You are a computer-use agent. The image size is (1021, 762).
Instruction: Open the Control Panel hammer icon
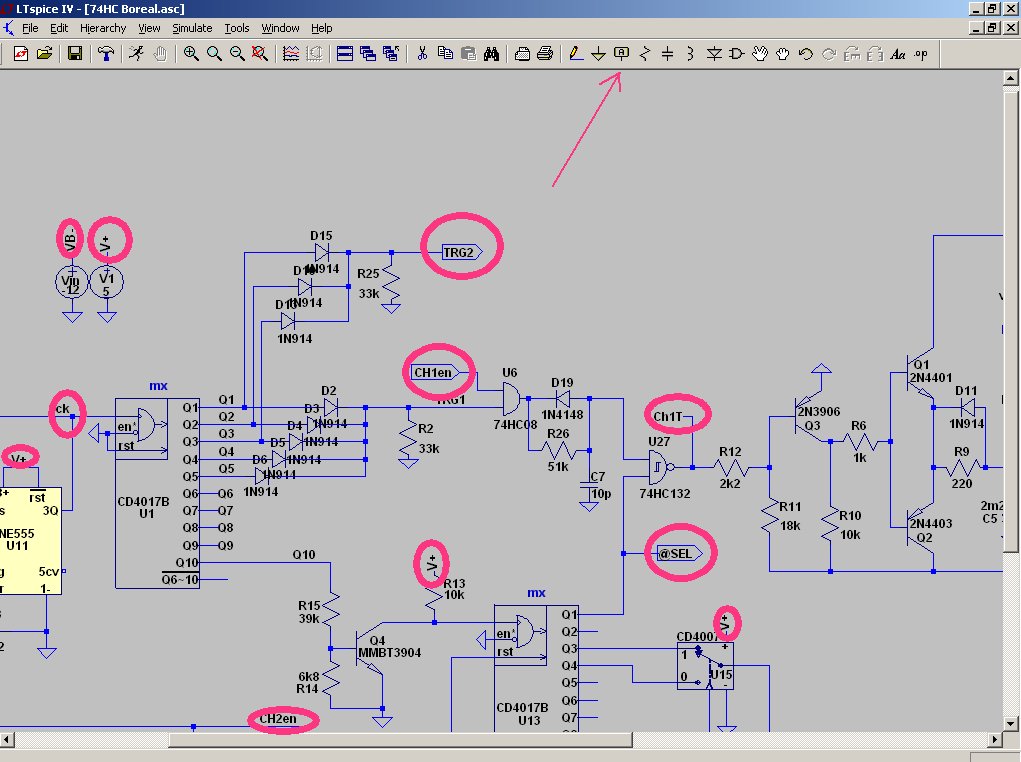click(105, 54)
